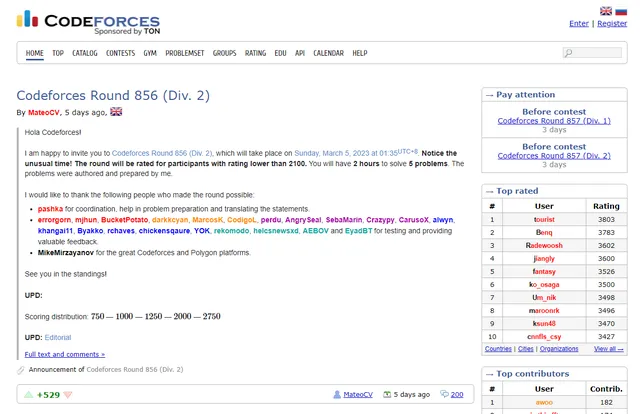Screen dimensions: 640x414
Task: Click the UK flag beside post date
Action: click(116, 111)
